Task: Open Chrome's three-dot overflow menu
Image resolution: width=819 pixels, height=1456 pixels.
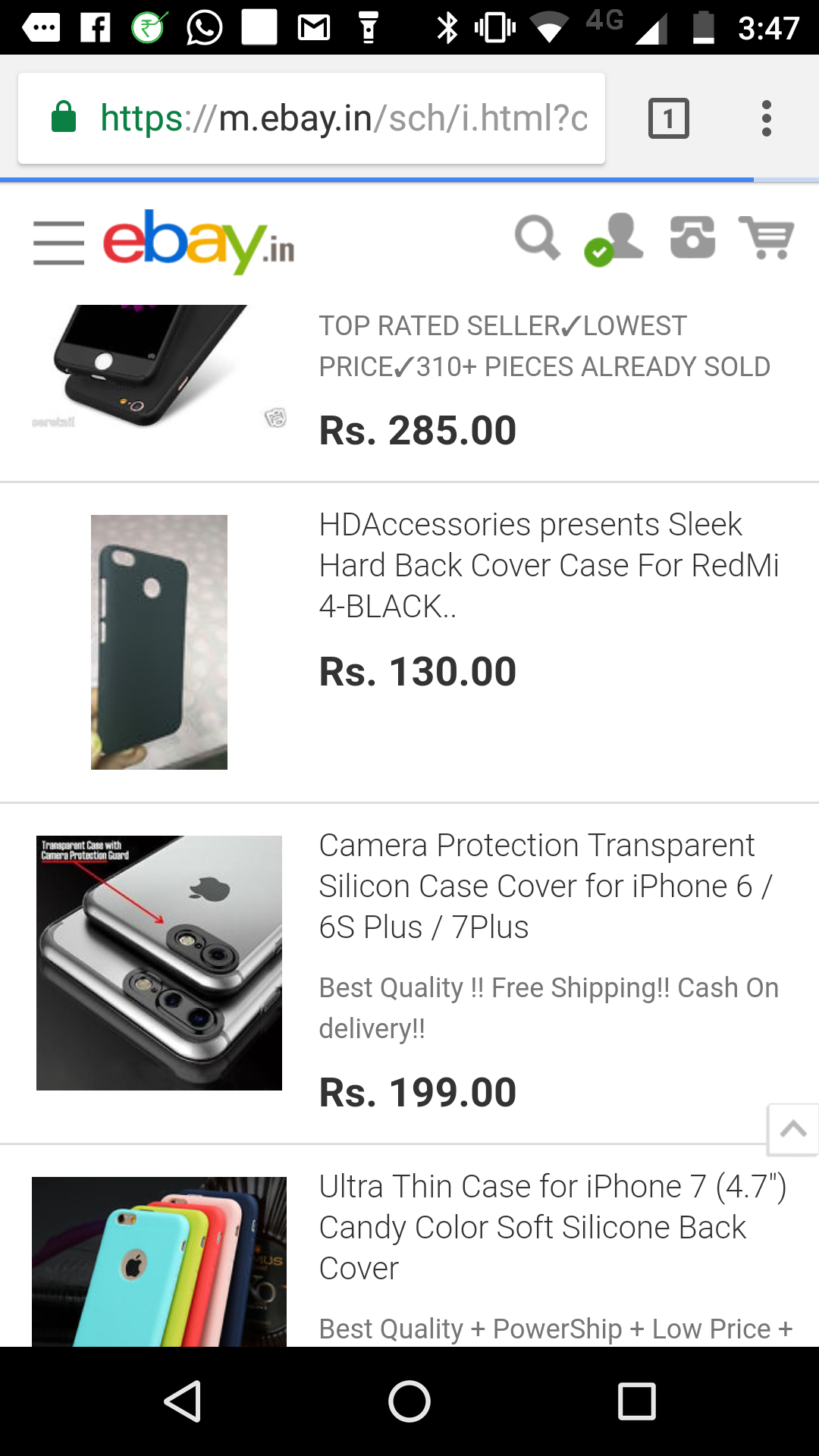Action: [767, 118]
